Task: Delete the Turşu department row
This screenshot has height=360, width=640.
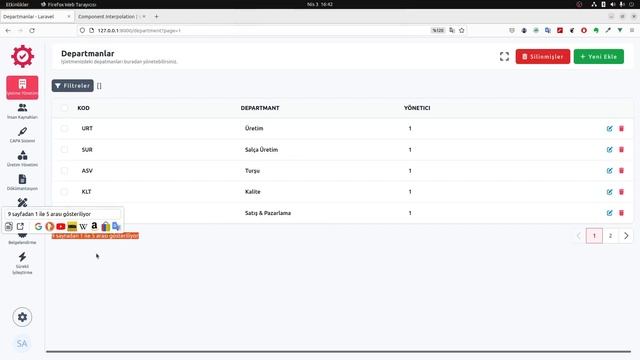Action: click(x=622, y=171)
